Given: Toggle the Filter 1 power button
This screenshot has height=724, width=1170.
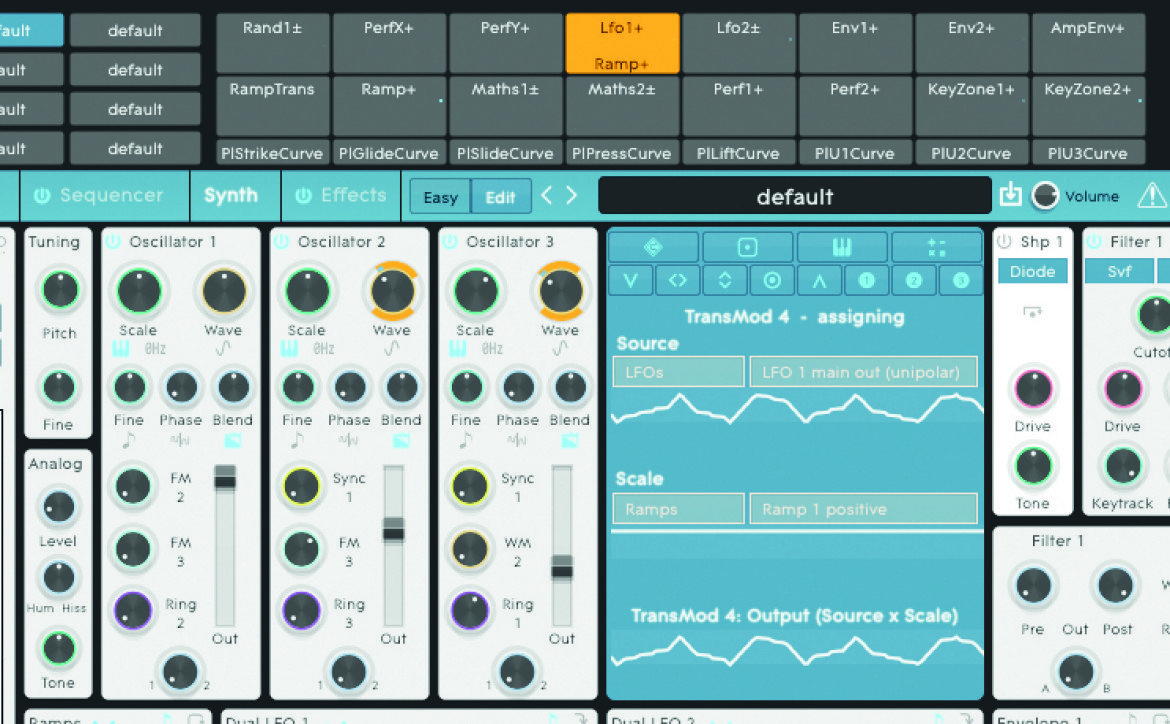Looking at the screenshot, I should click(x=1094, y=242).
